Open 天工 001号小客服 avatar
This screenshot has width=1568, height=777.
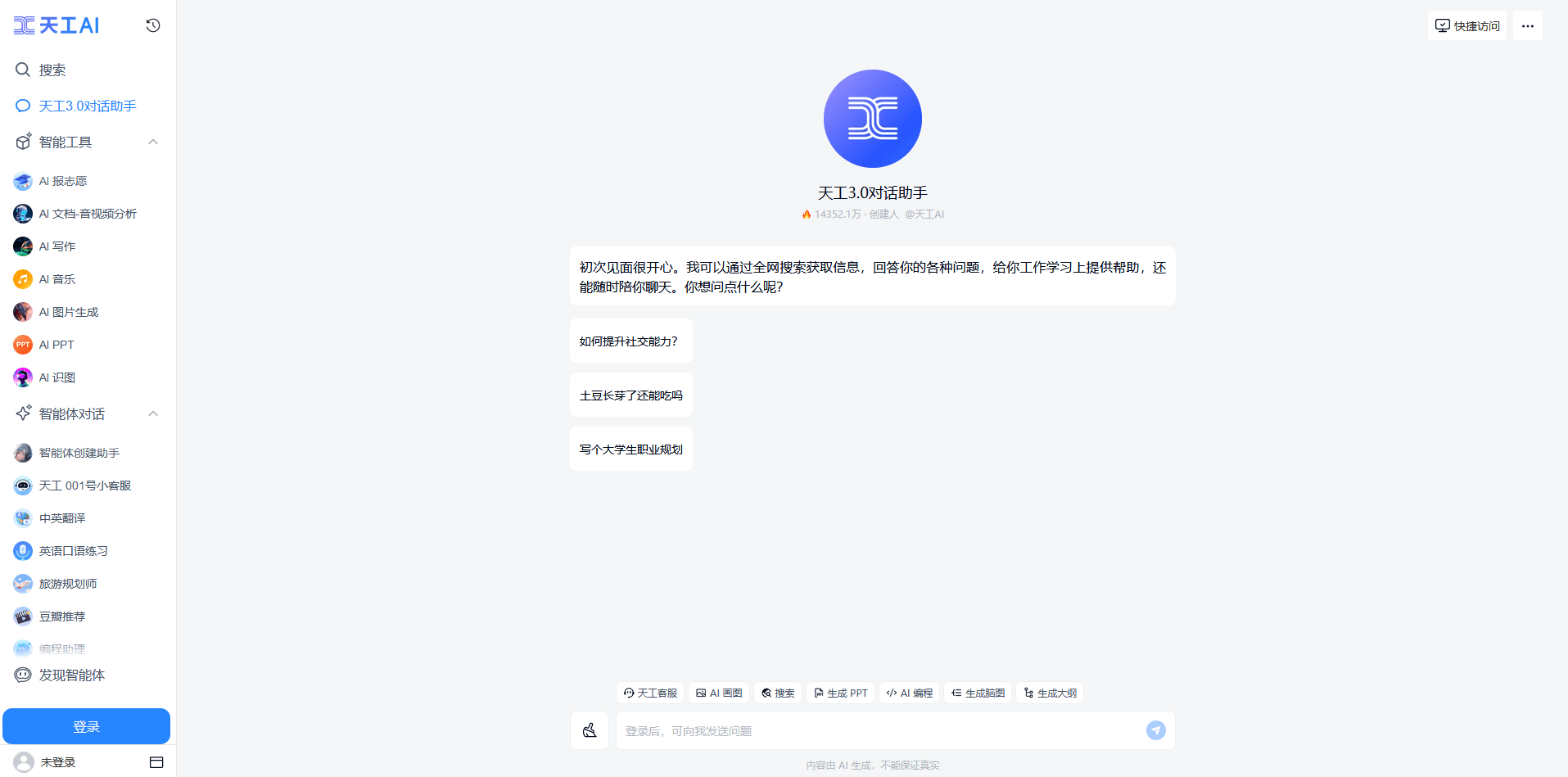(x=23, y=486)
